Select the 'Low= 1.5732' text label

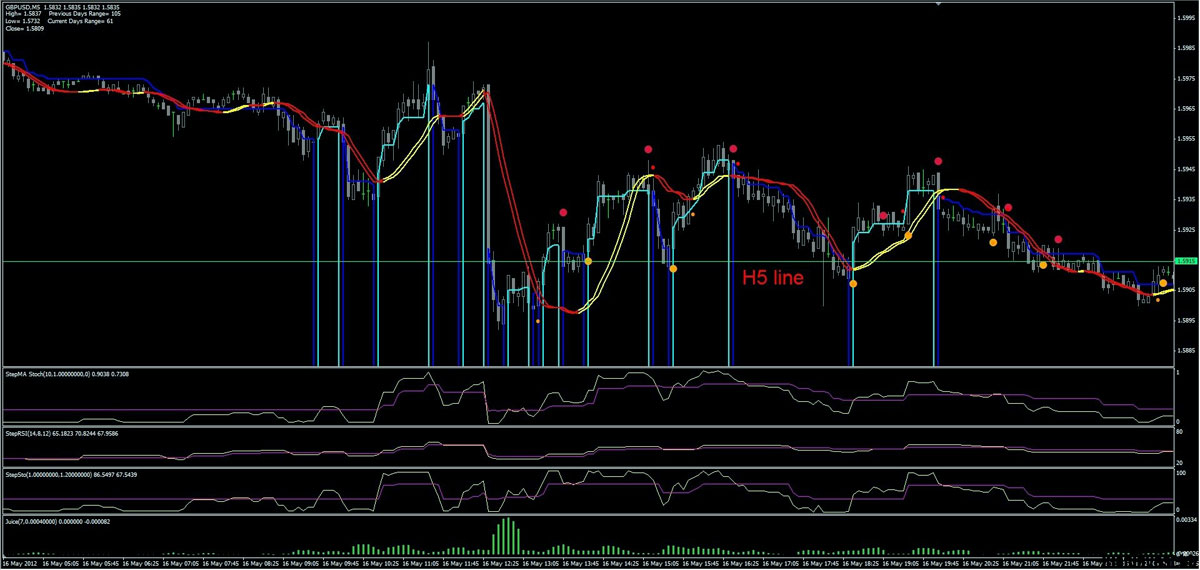click(21, 23)
